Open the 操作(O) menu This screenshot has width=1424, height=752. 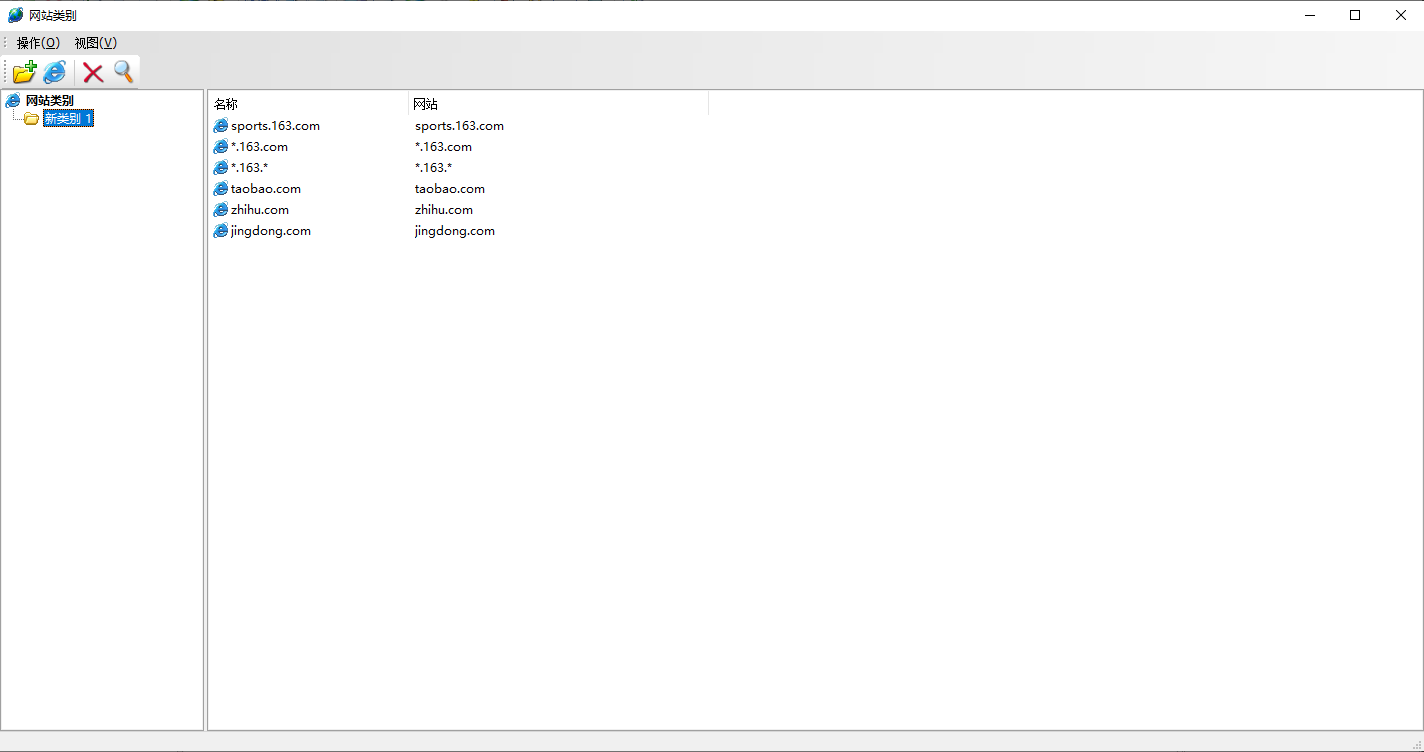coord(38,43)
